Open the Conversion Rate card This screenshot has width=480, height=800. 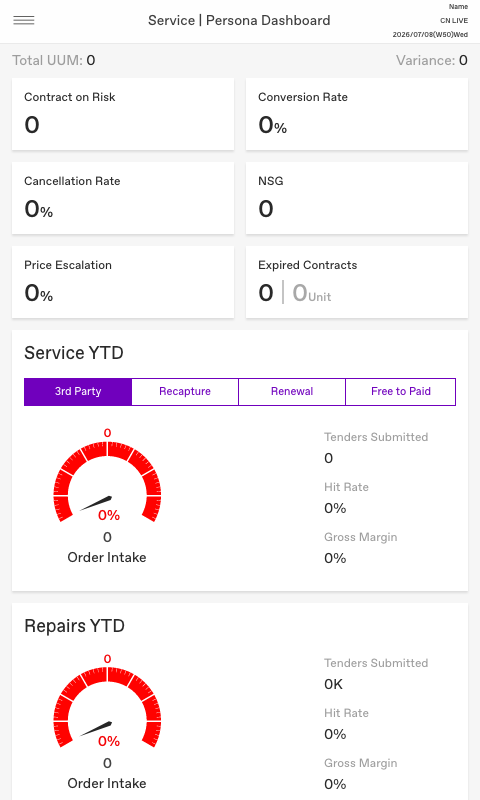(357, 114)
